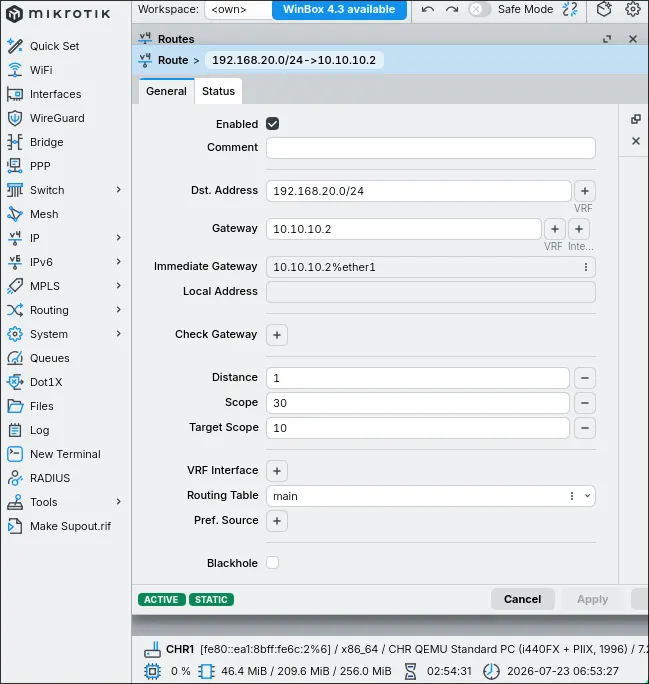649x684 pixels.
Task: Add VRF to Dst. Address
Action: (585, 191)
